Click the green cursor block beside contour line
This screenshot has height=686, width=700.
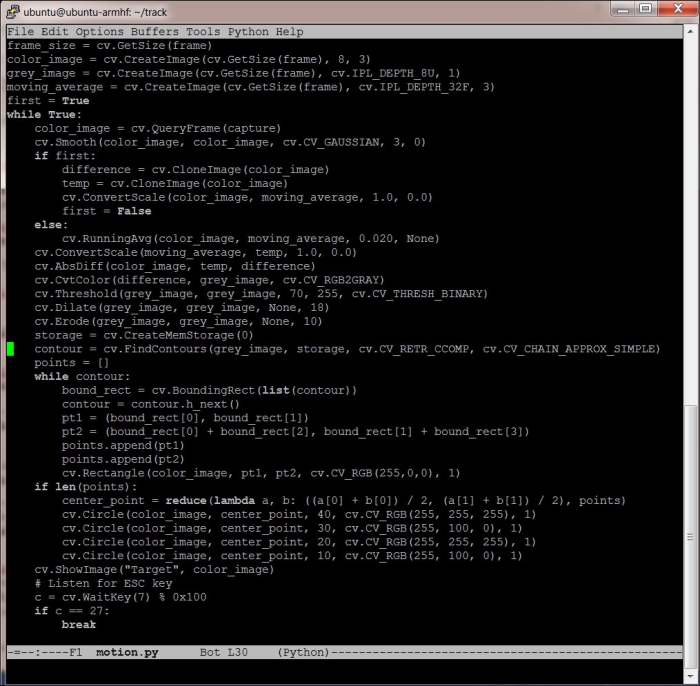pyautogui.click(x=10, y=349)
